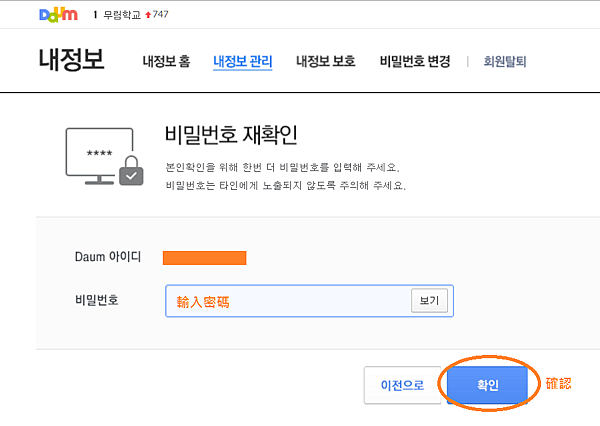Viewport: 600px width, 426px height.
Task: Open the 비밀번호 변경 tab
Action: (x=415, y=61)
